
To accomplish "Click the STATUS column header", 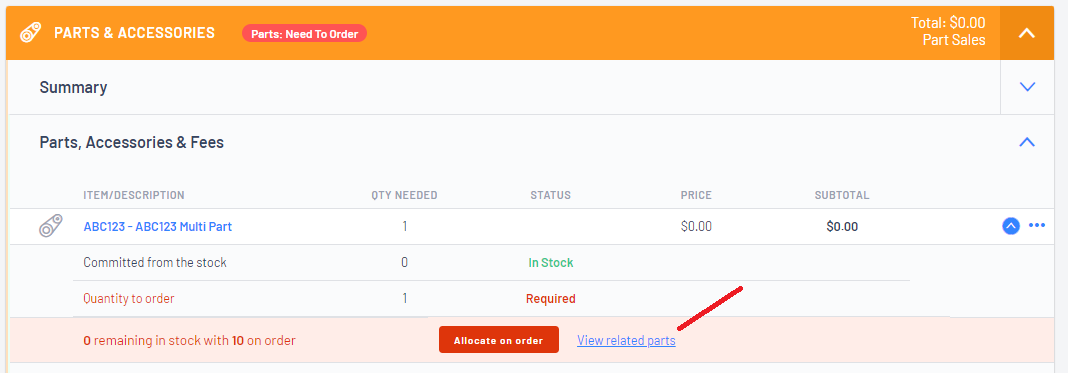I will pos(550,195).
